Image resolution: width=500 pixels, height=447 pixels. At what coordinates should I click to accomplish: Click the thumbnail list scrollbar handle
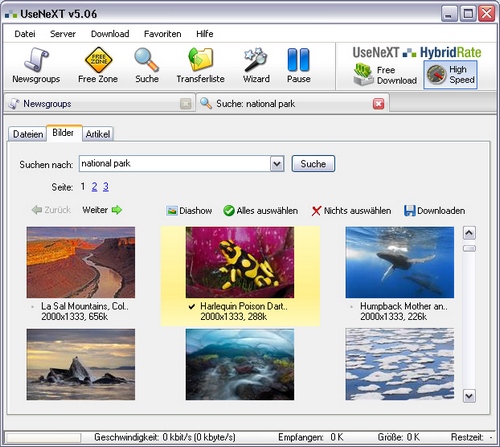tap(469, 248)
